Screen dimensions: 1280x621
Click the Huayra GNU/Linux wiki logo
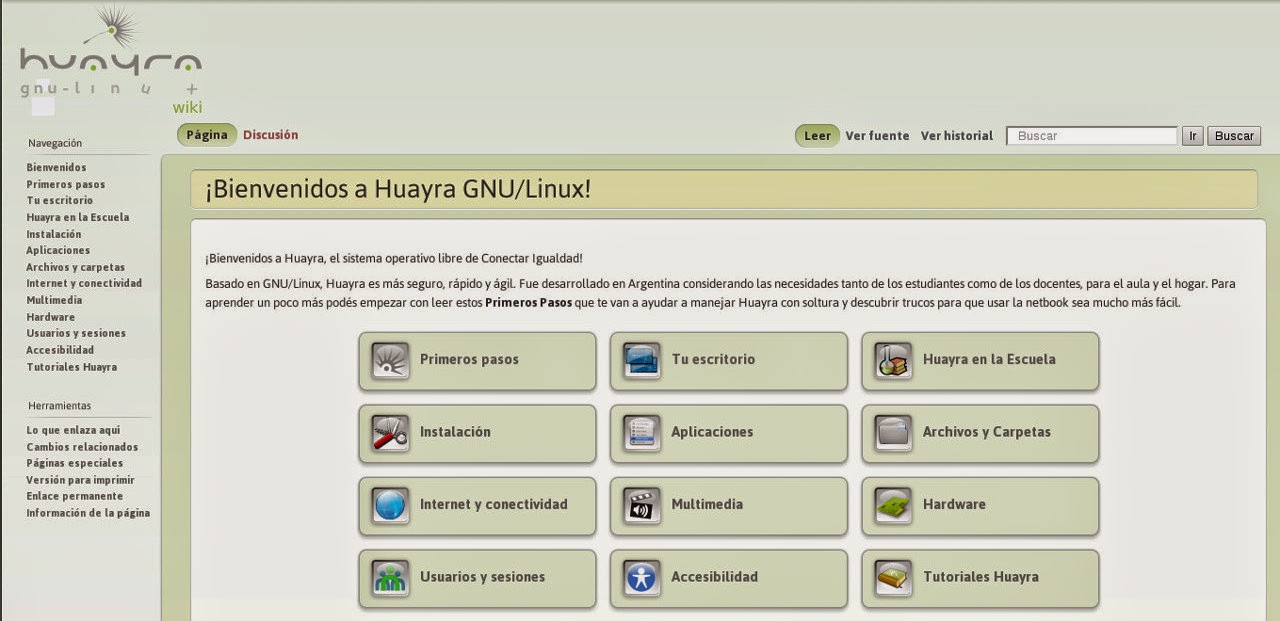pyautogui.click(x=110, y=60)
